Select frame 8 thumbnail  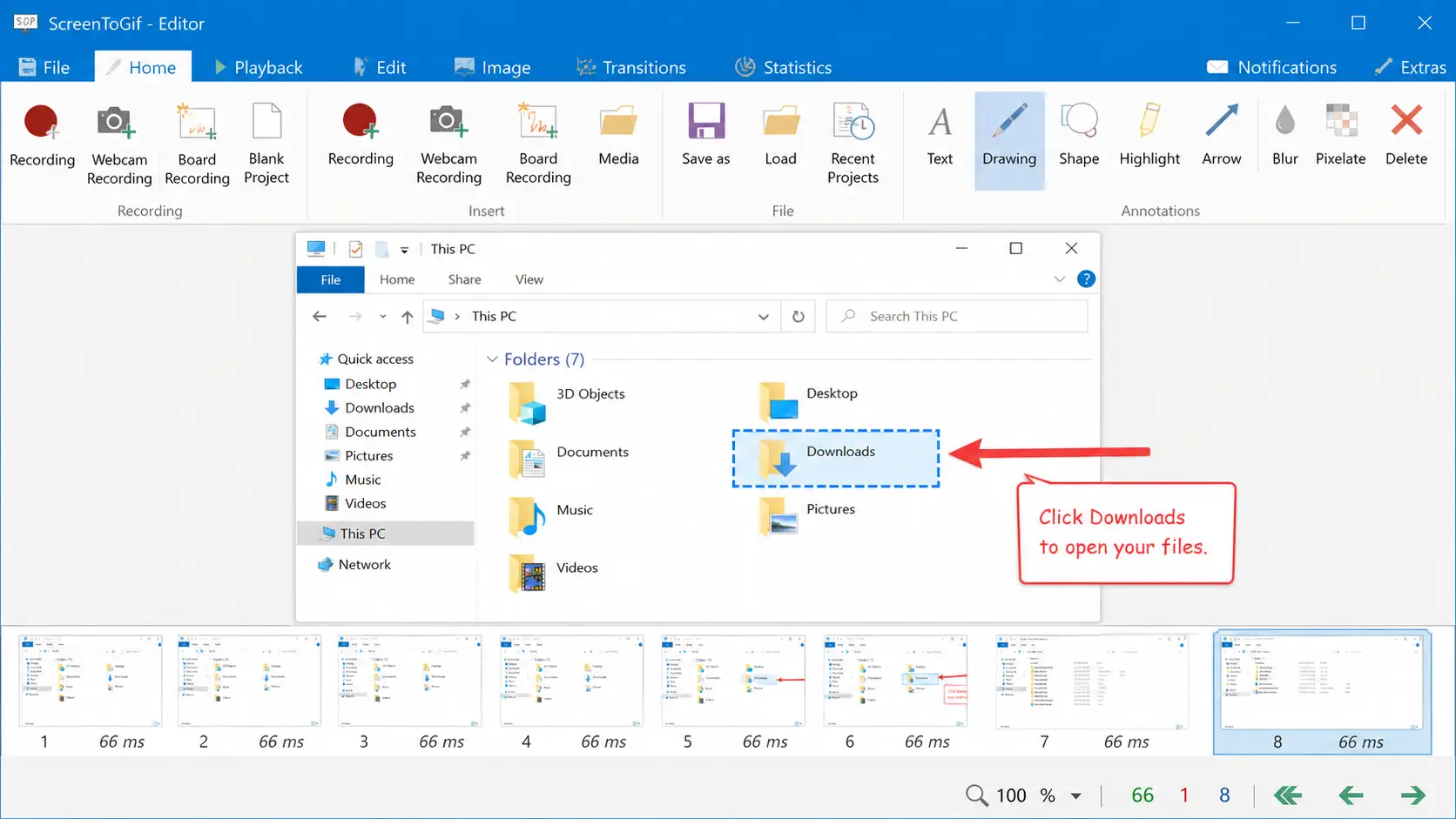(x=1322, y=693)
